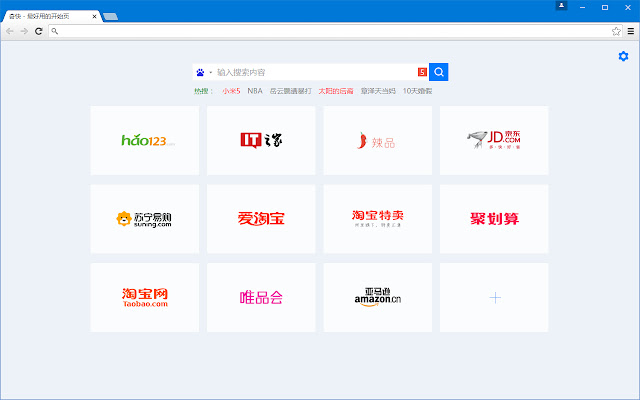Click the search input field

pyautogui.click(x=315, y=72)
